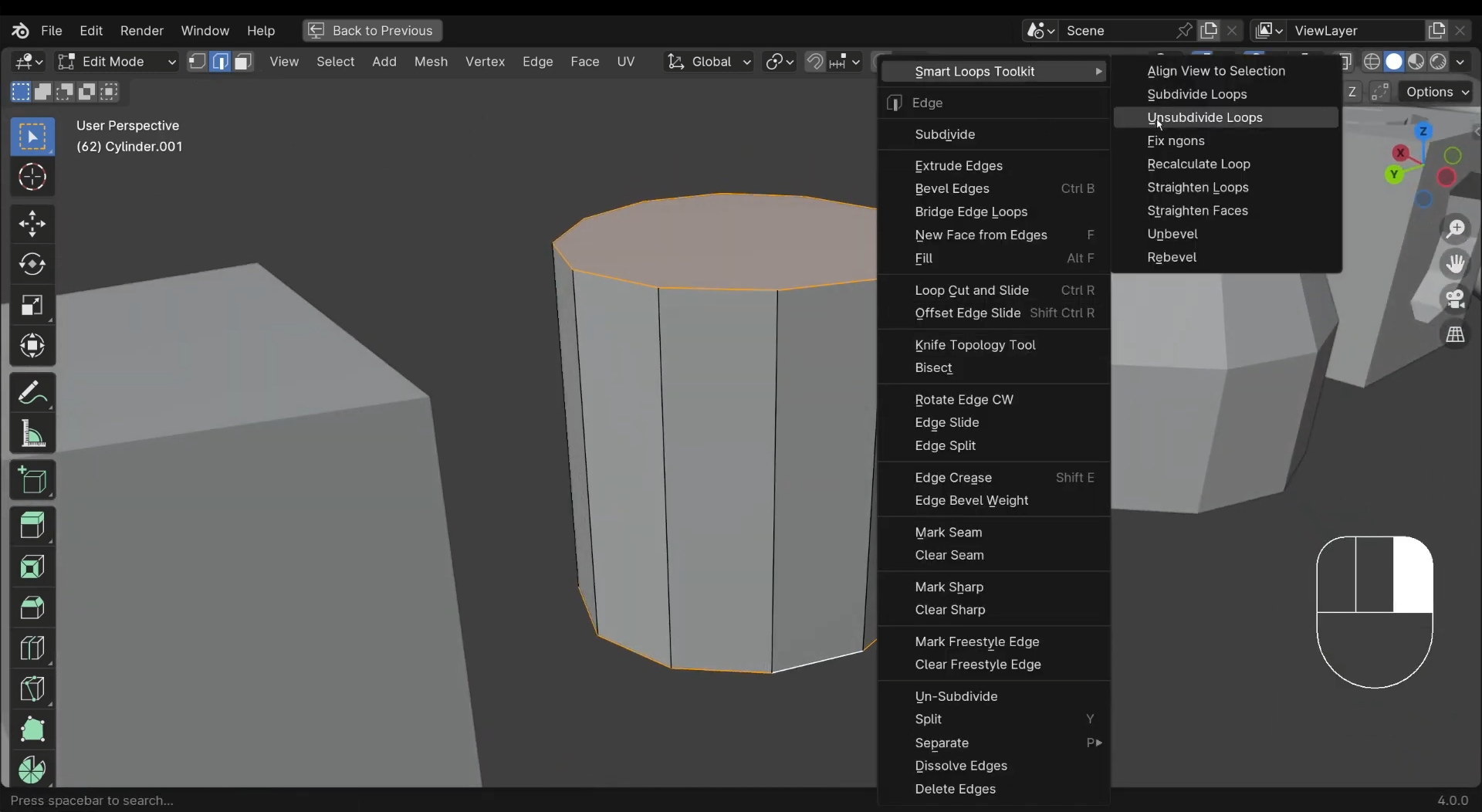Open the Render menu
This screenshot has width=1482, height=812.
pyautogui.click(x=141, y=31)
